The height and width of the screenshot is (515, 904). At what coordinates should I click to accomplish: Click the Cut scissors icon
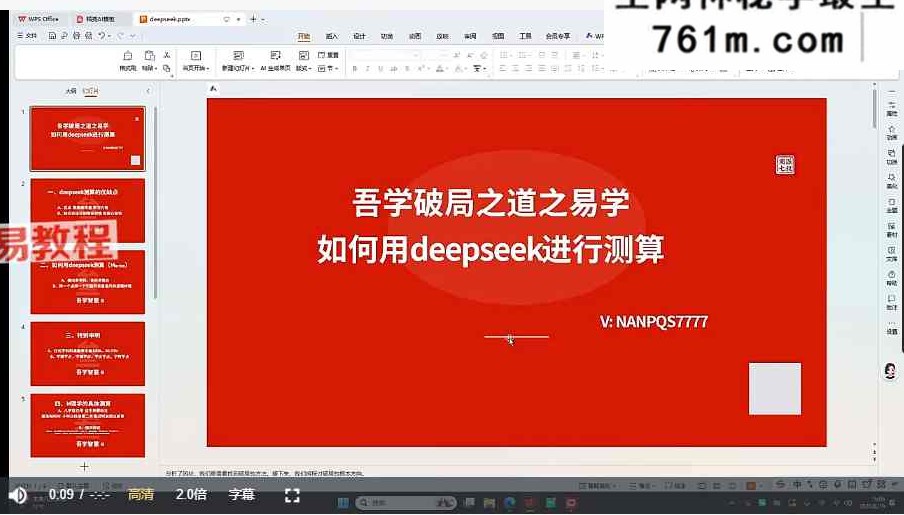167,55
